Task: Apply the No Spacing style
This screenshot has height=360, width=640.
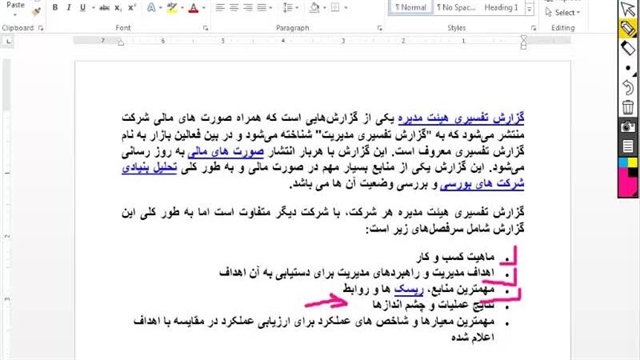Action: tap(456, 7)
